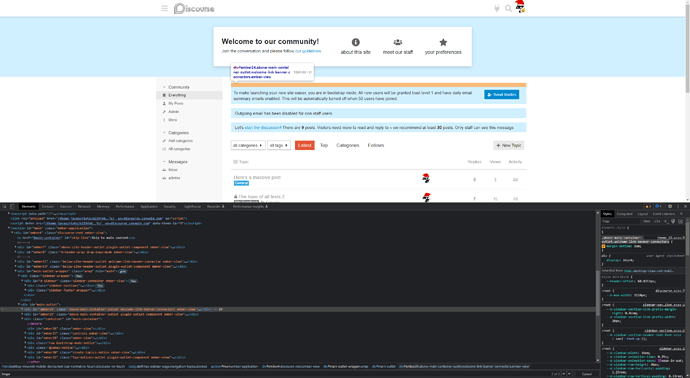Switch to Performance insights tab
690x378 pixels.
(250, 206)
